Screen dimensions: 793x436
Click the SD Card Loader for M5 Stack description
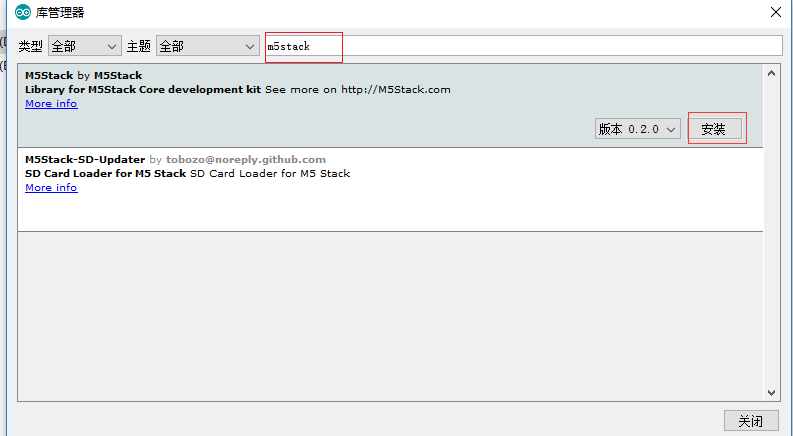click(x=188, y=173)
